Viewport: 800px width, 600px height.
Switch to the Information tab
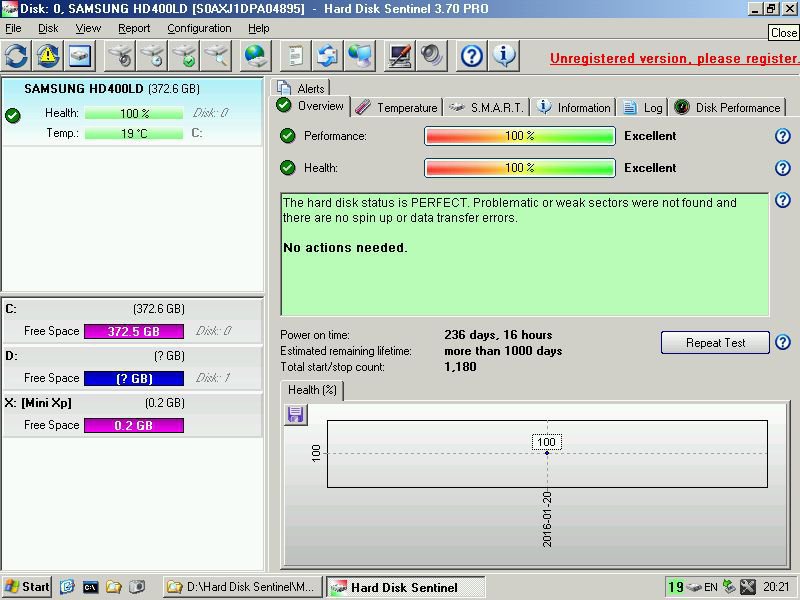(573, 108)
